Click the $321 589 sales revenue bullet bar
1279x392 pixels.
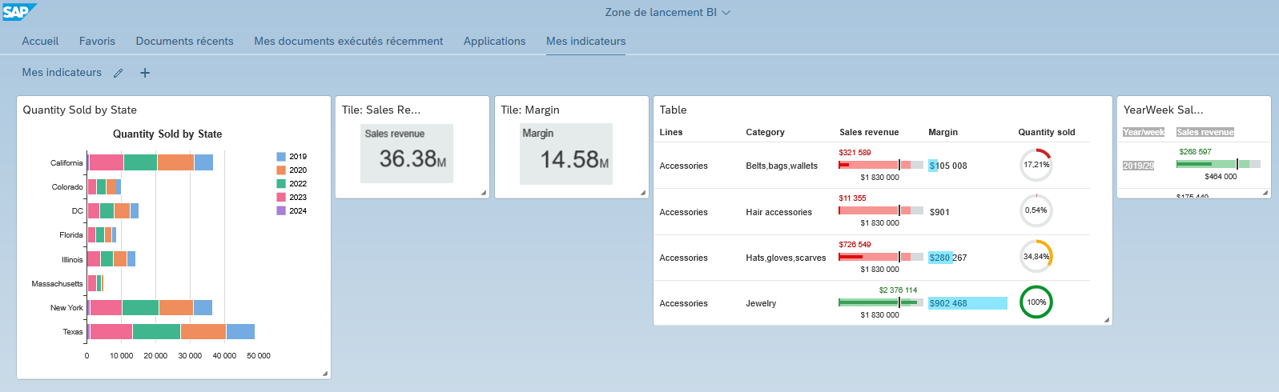(881, 165)
